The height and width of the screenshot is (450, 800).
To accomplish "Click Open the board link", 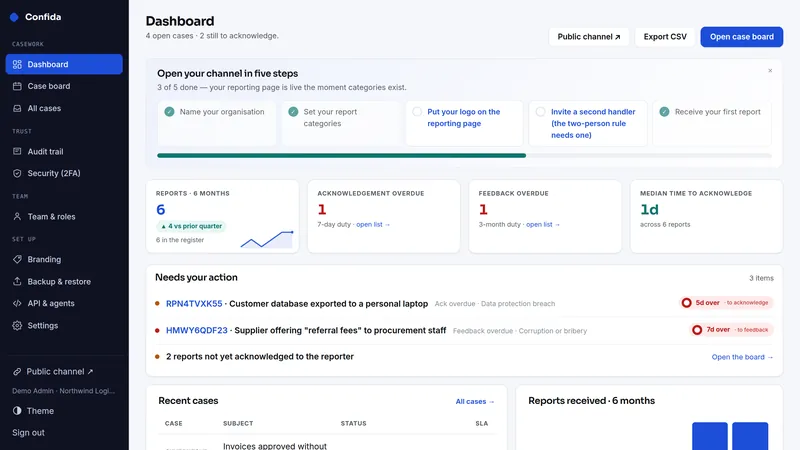I will point(742,357).
